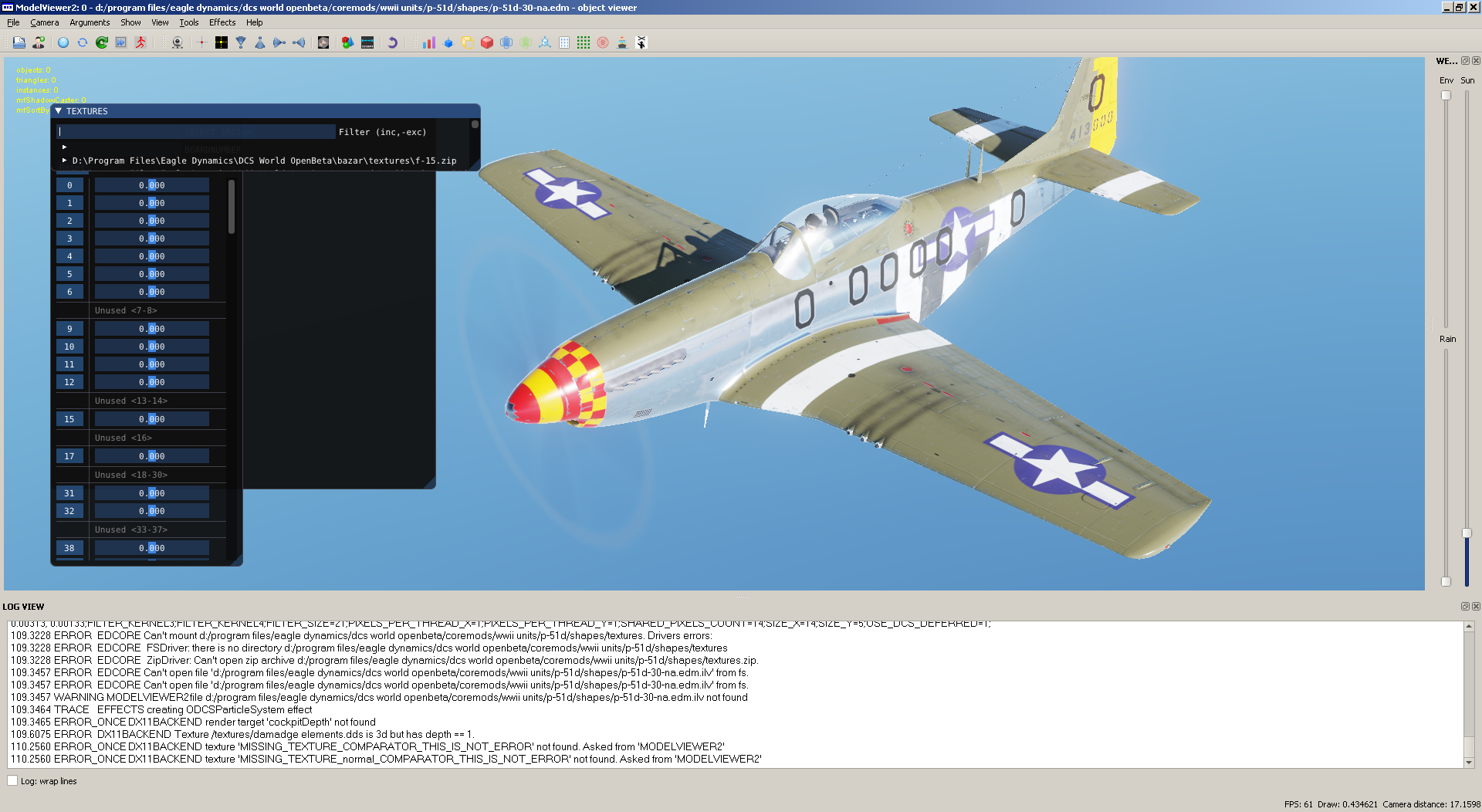Click the blue circular refresh arrows icon

[83, 42]
